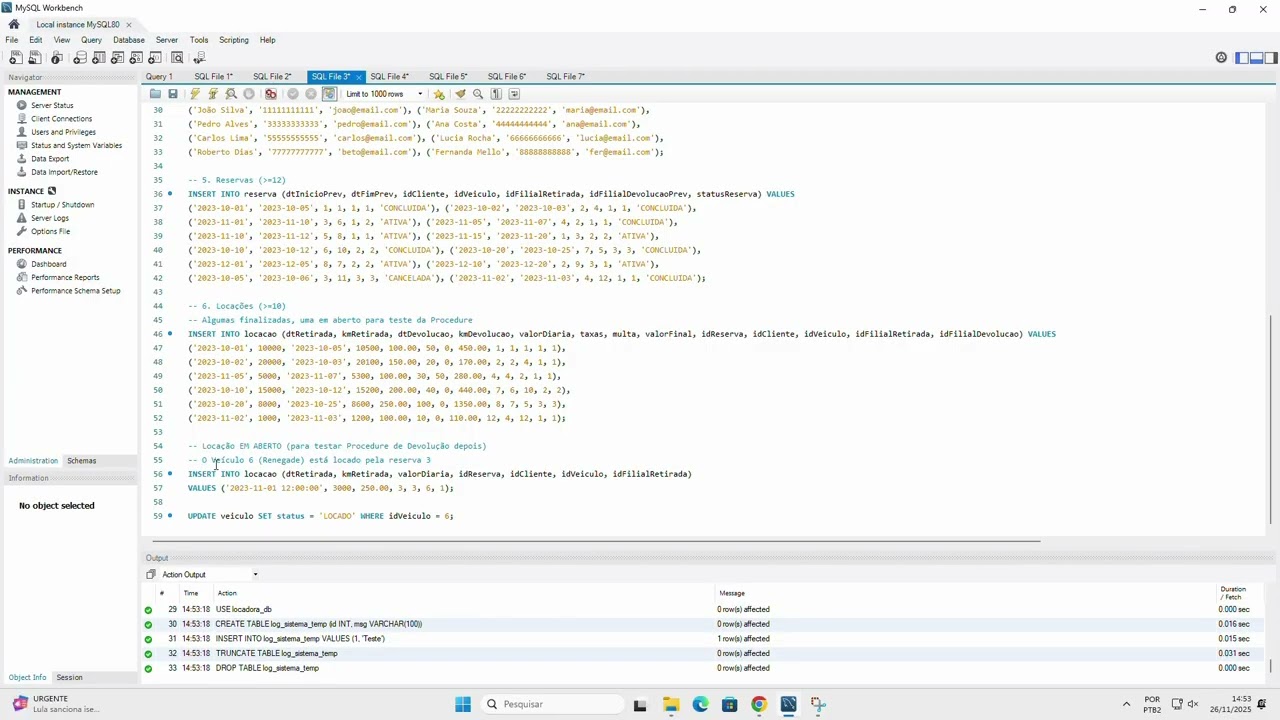Image resolution: width=1280 pixels, height=720 pixels.
Task: Commit the transaction icon
Action: coord(293,94)
